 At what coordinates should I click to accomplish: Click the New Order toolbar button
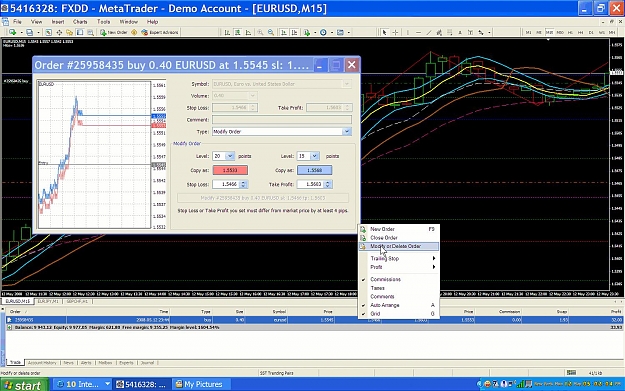[x=114, y=32]
